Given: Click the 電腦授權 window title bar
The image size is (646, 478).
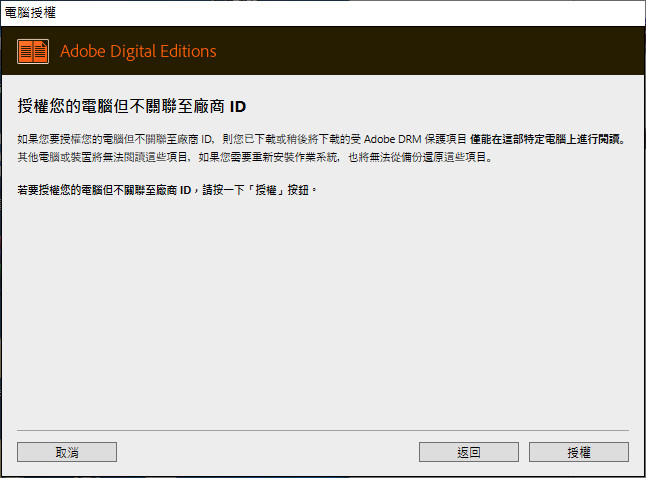Looking at the screenshot, I should click(300, 12).
